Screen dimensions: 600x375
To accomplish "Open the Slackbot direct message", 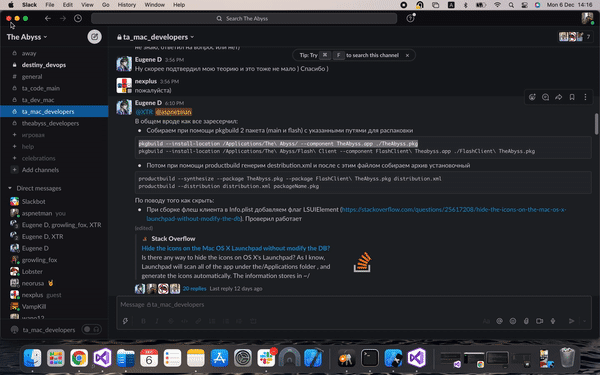I will (x=33, y=201).
